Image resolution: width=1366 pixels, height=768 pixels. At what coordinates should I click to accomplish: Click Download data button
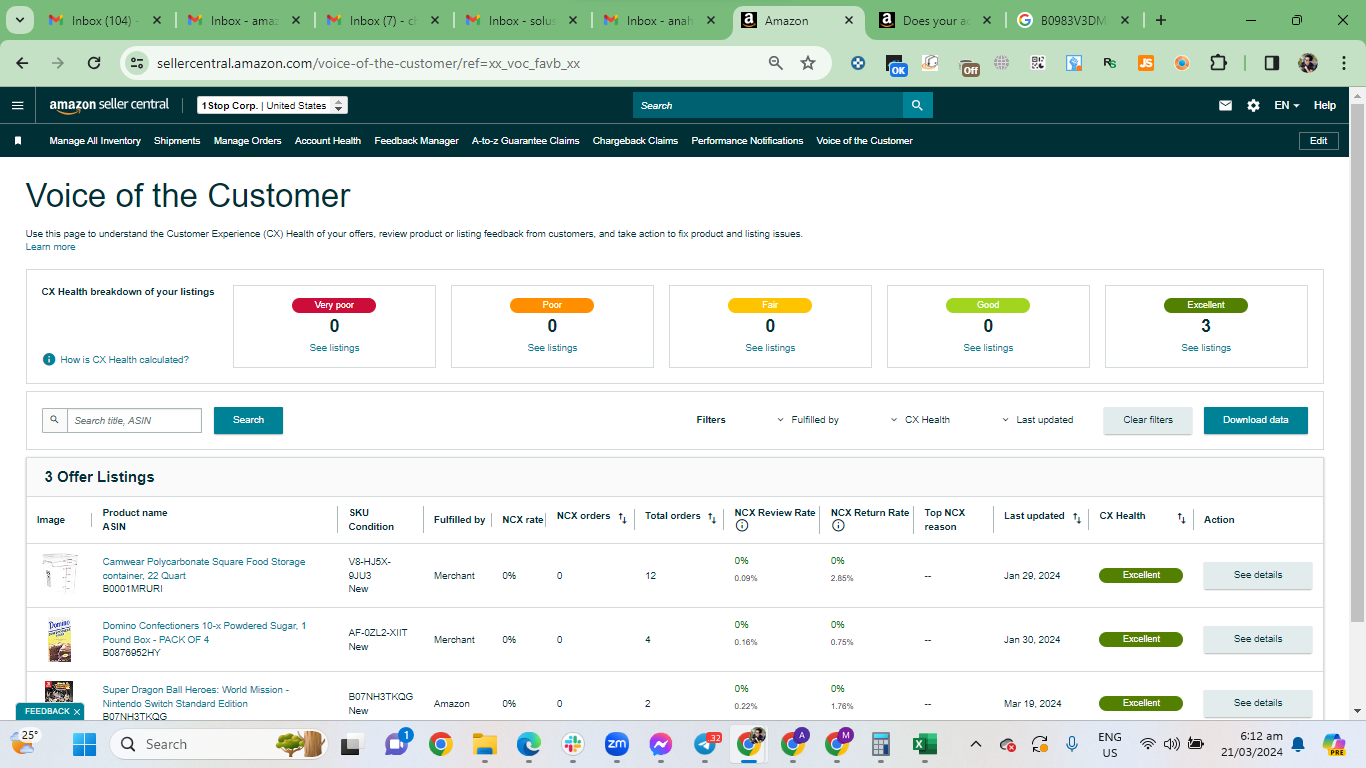pyautogui.click(x=1255, y=420)
